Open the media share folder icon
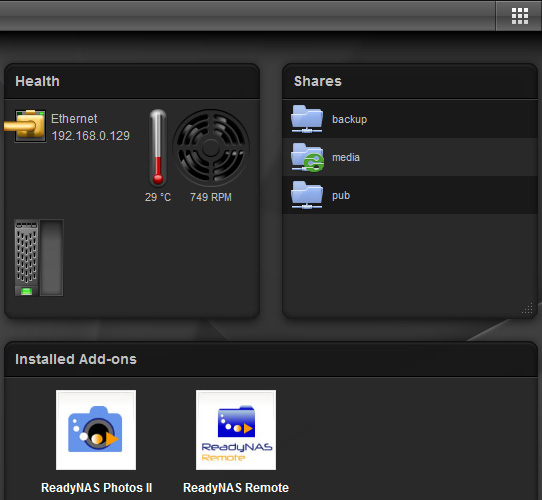The width and height of the screenshot is (542, 500). click(x=307, y=157)
